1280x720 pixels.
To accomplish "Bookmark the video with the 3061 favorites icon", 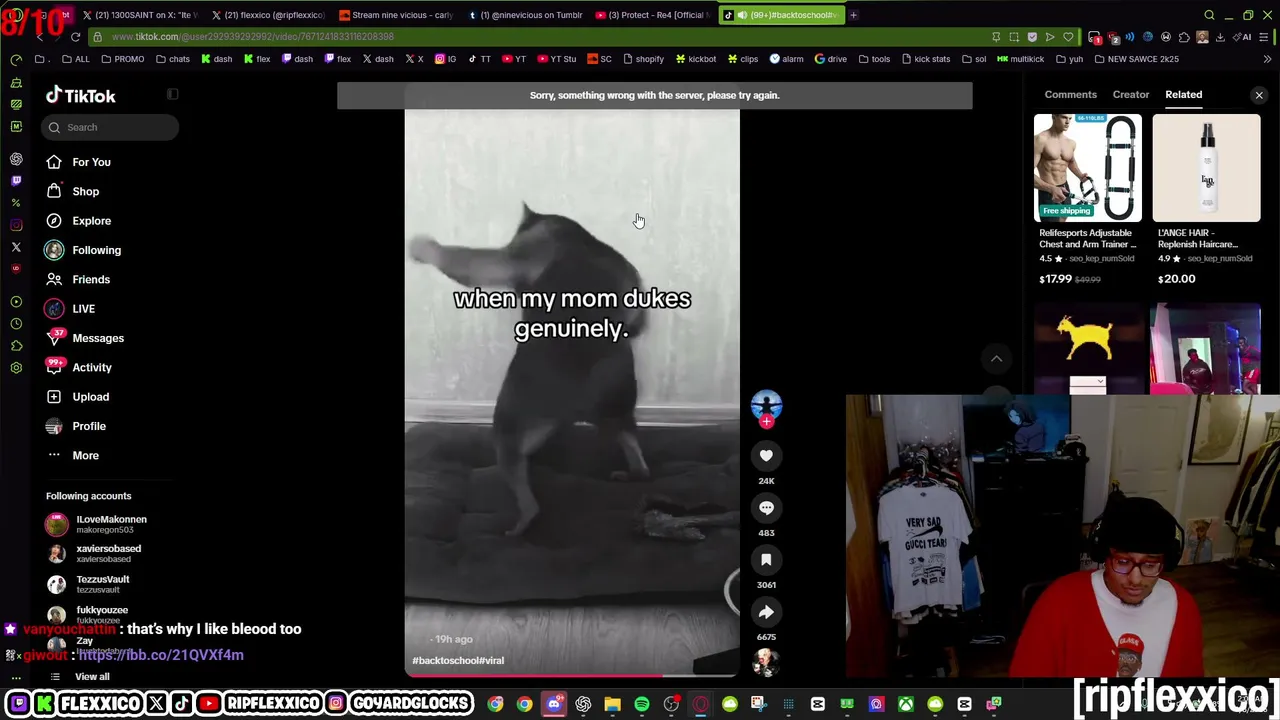I will point(766,560).
